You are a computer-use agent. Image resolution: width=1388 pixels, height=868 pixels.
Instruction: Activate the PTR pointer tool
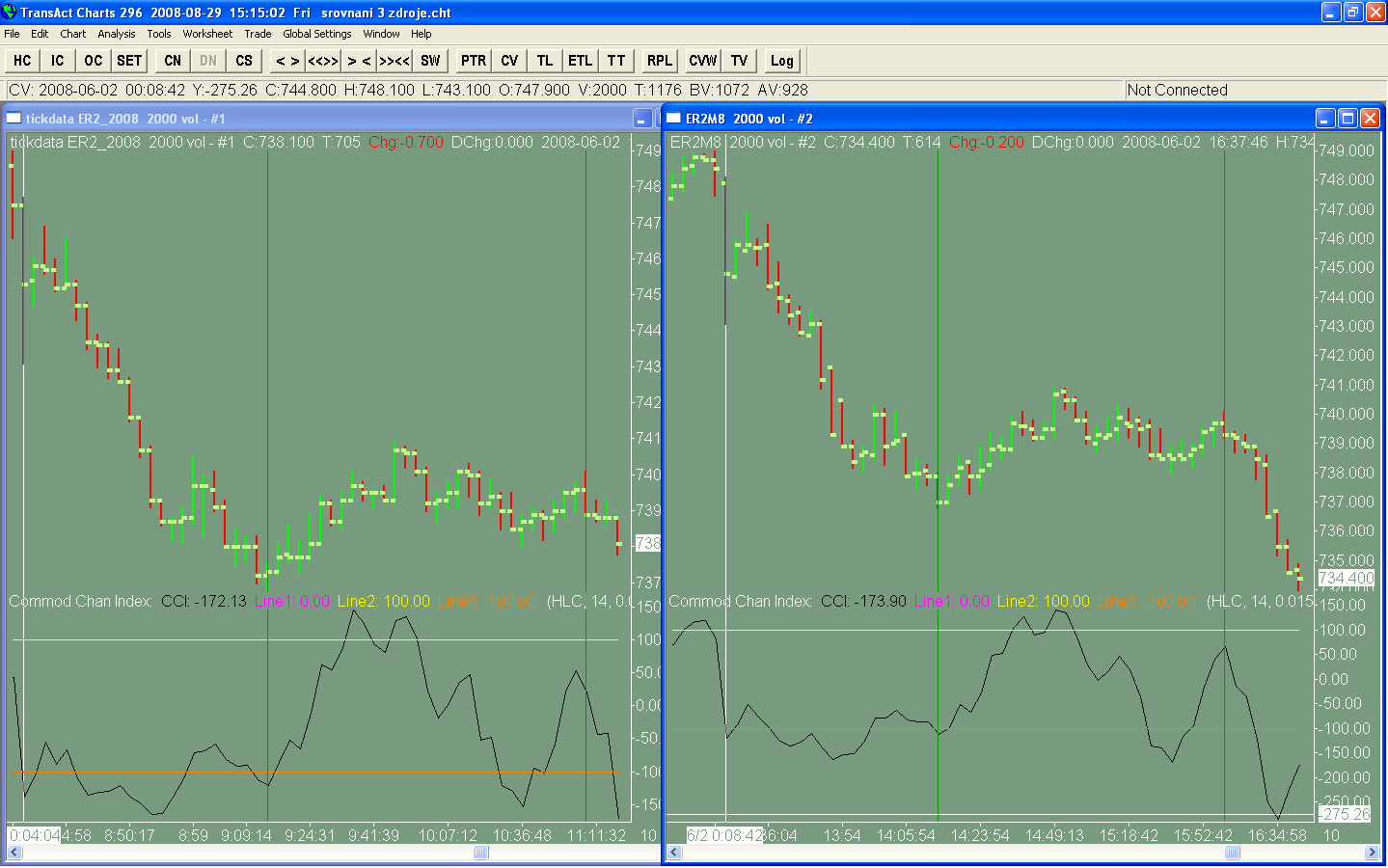point(474,61)
